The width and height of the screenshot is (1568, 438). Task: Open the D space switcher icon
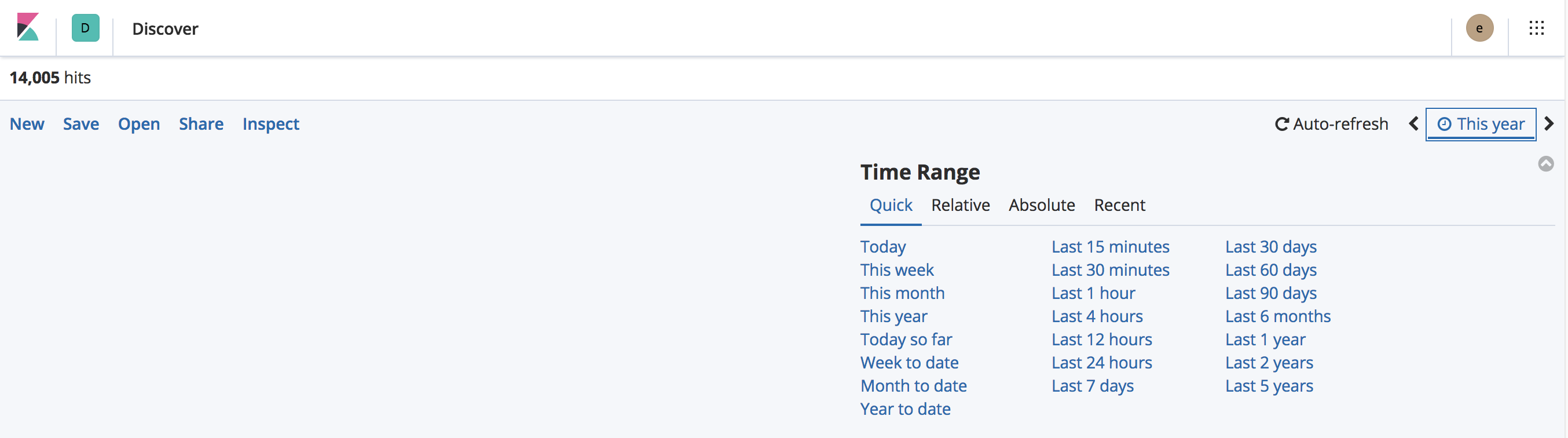pyautogui.click(x=85, y=28)
